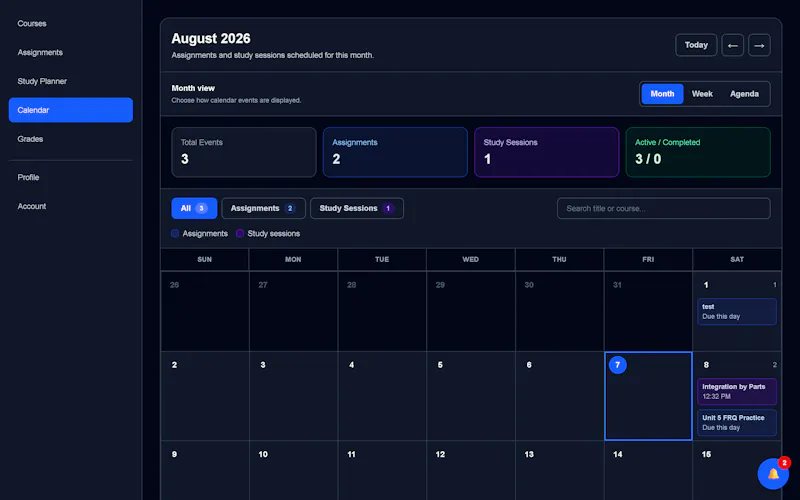The width and height of the screenshot is (800, 500).
Task: Open Study Planner in the sidebar
Action: 71,81
